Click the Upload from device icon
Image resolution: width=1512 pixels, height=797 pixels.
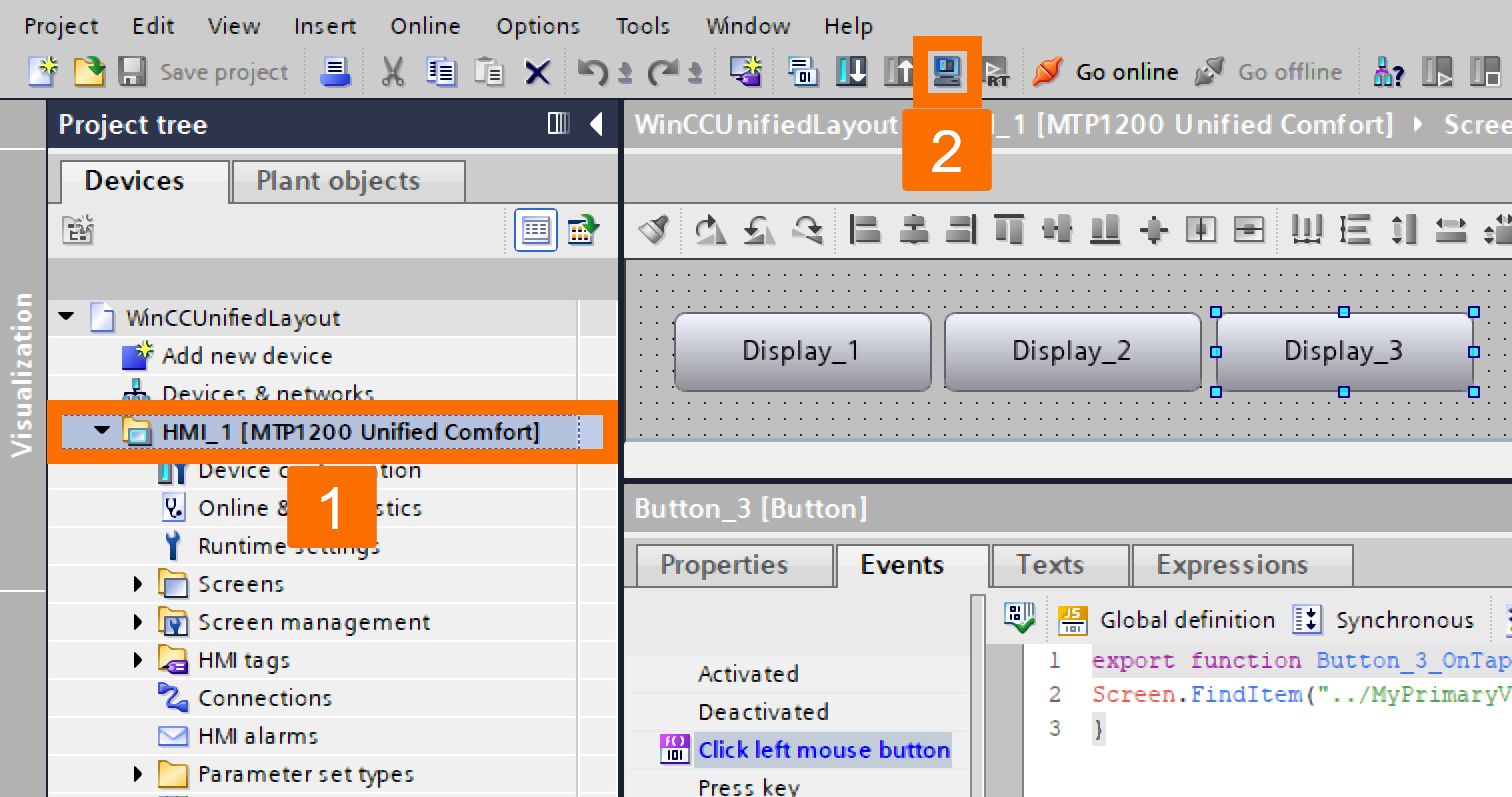pyautogui.click(x=899, y=71)
